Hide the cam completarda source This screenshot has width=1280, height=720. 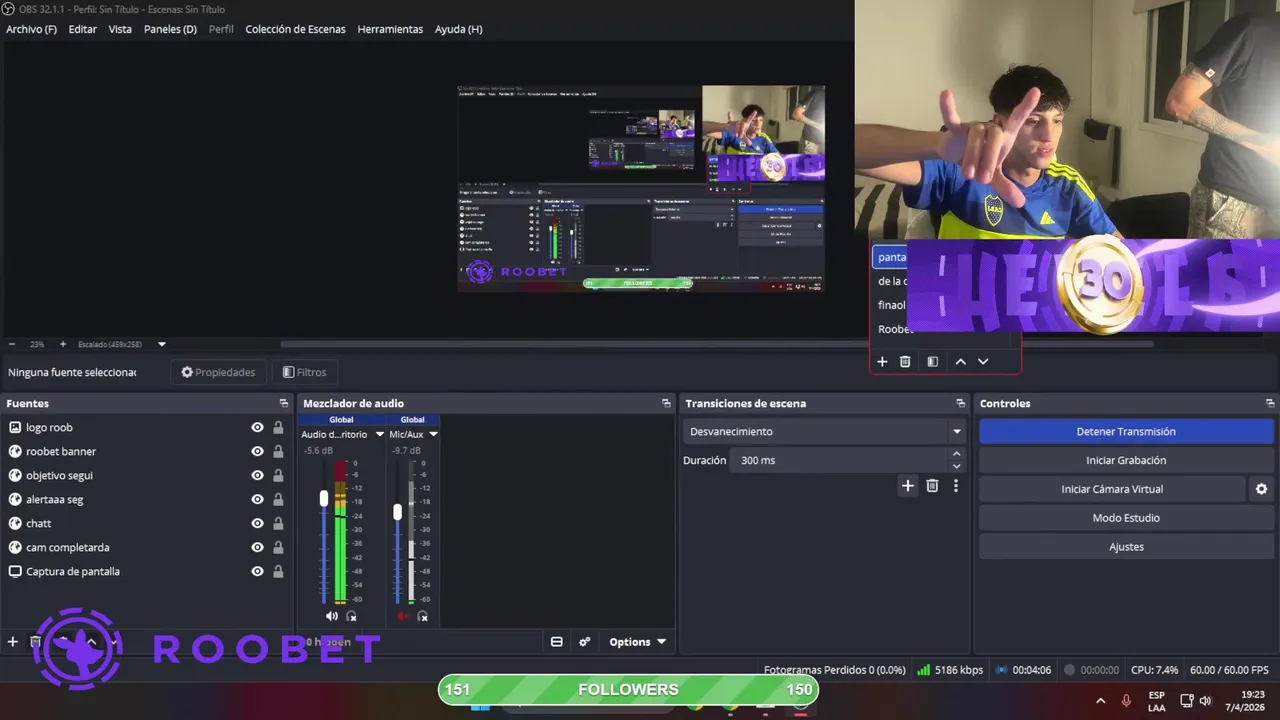click(257, 547)
